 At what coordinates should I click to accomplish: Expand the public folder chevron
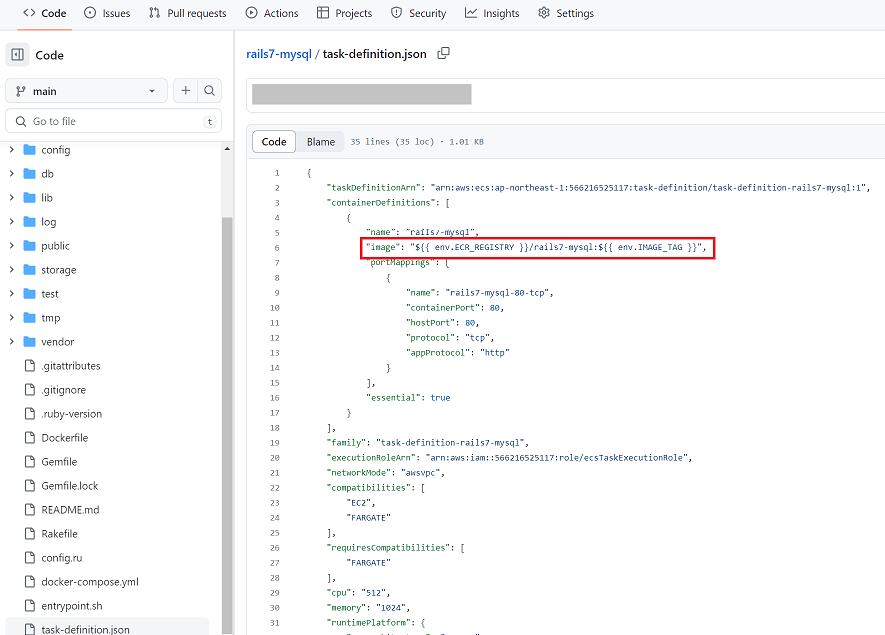11,246
